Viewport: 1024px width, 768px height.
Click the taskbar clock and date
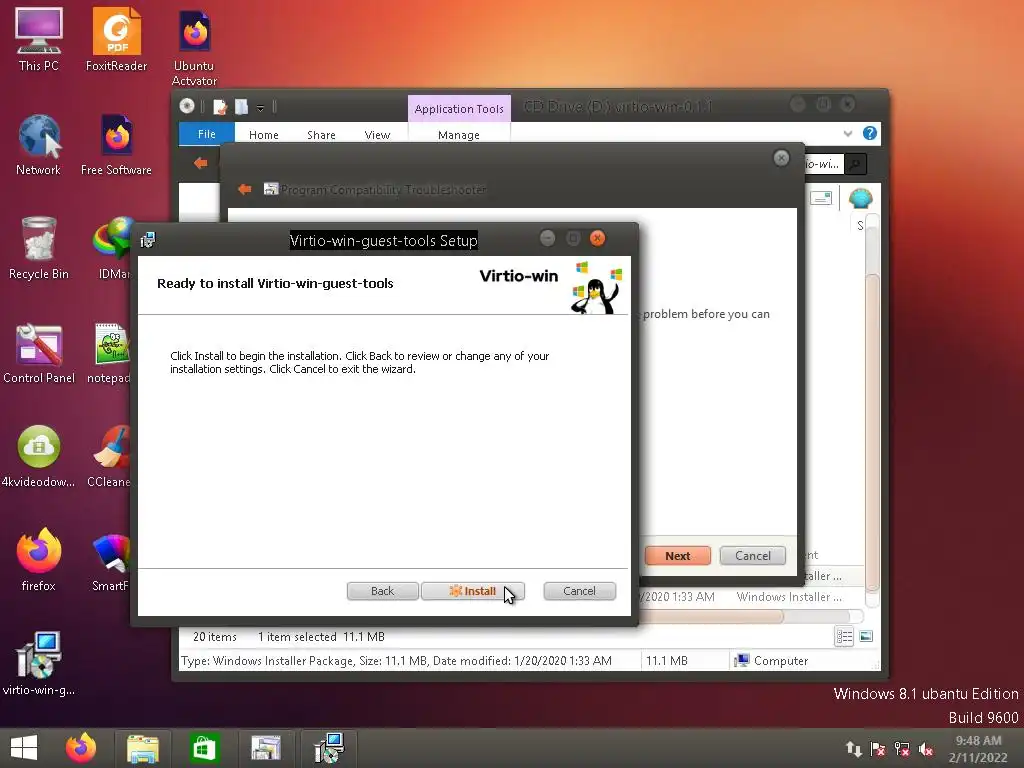pos(978,748)
